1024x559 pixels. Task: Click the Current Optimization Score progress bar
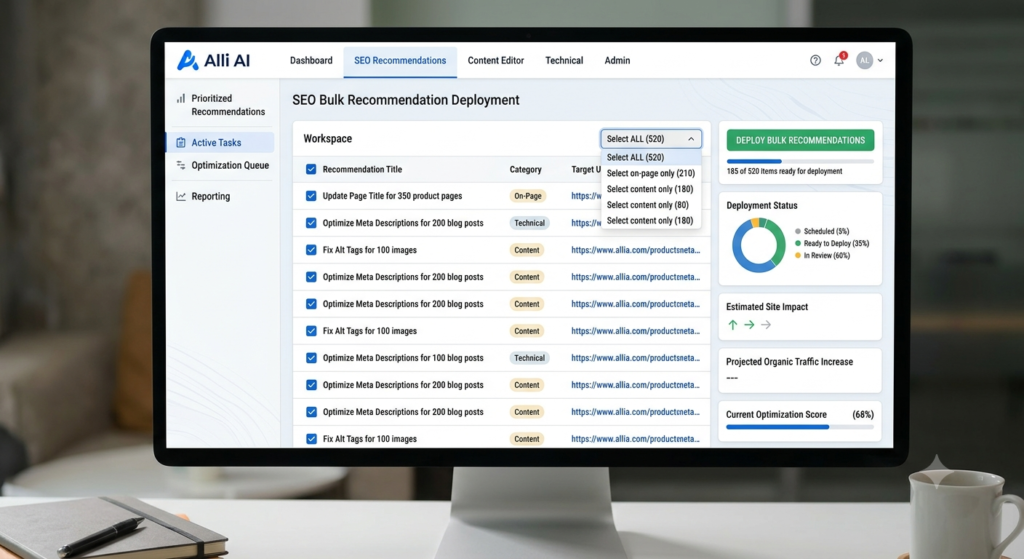pyautogui.click(x=799, y=427)
